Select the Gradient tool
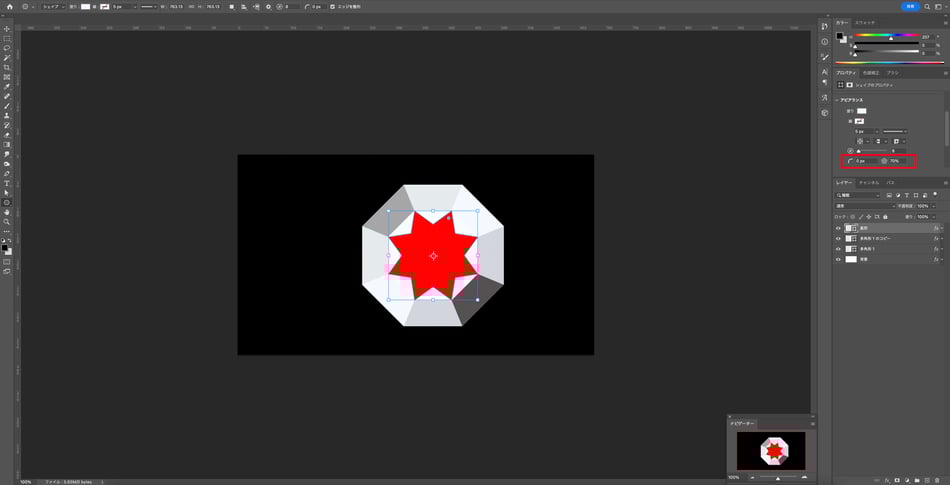This screenshot has width=950, height=485. click(x=7, y=145)
